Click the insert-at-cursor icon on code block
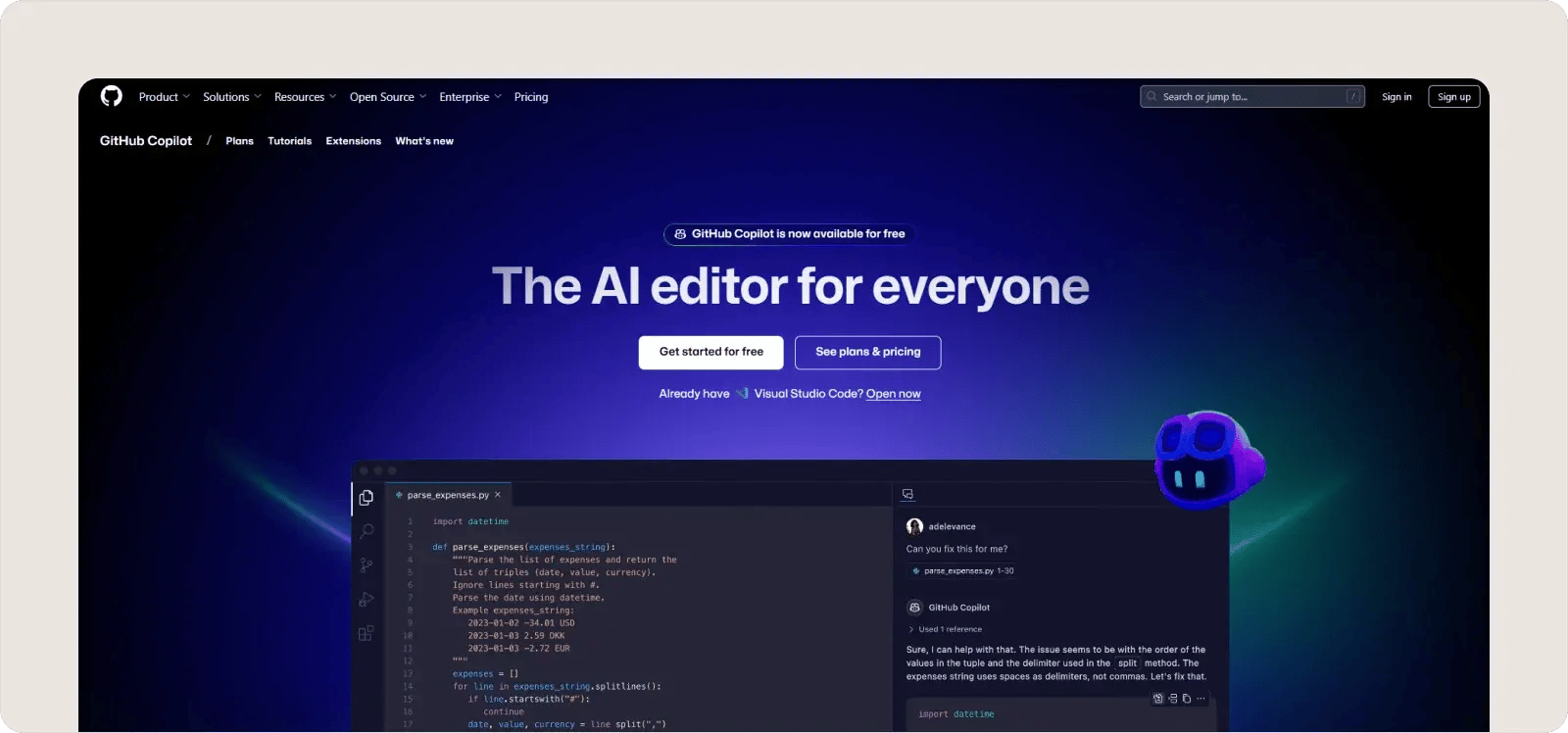Image resolution: width=1568 pixels, height=733 pixels. (1172, 699)
